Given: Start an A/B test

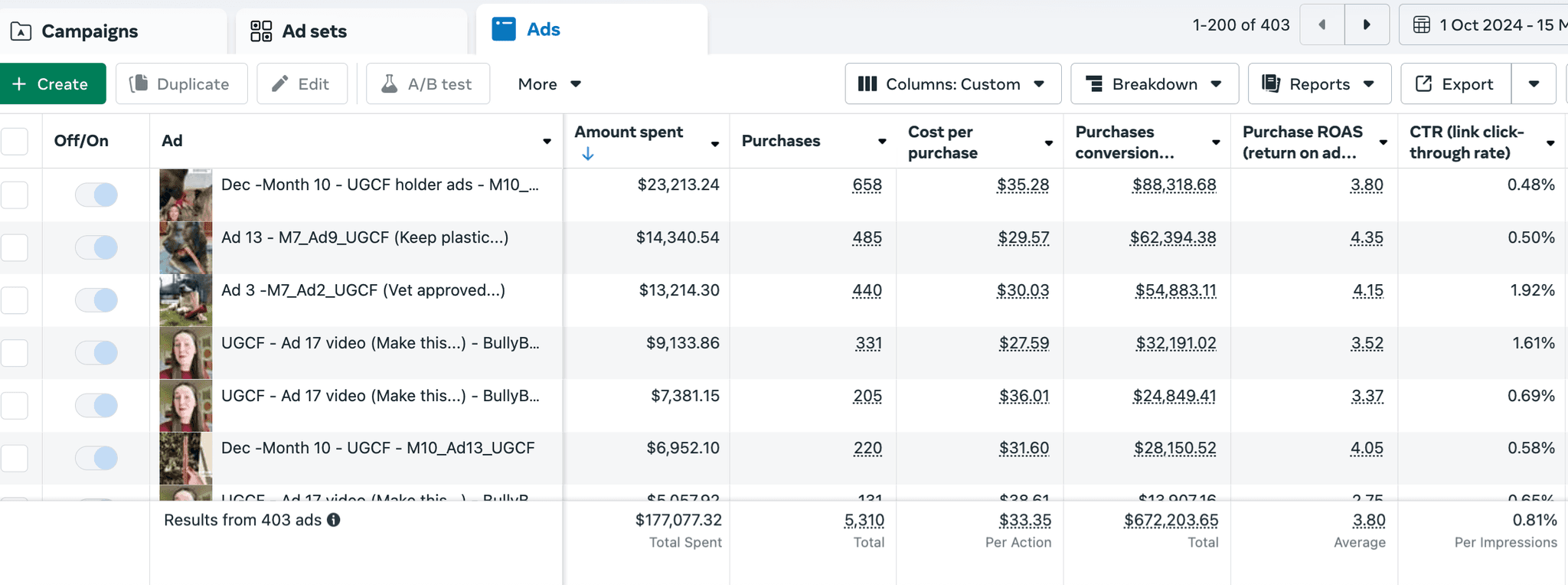Looking at the screenshot, I should coord(428,84).
